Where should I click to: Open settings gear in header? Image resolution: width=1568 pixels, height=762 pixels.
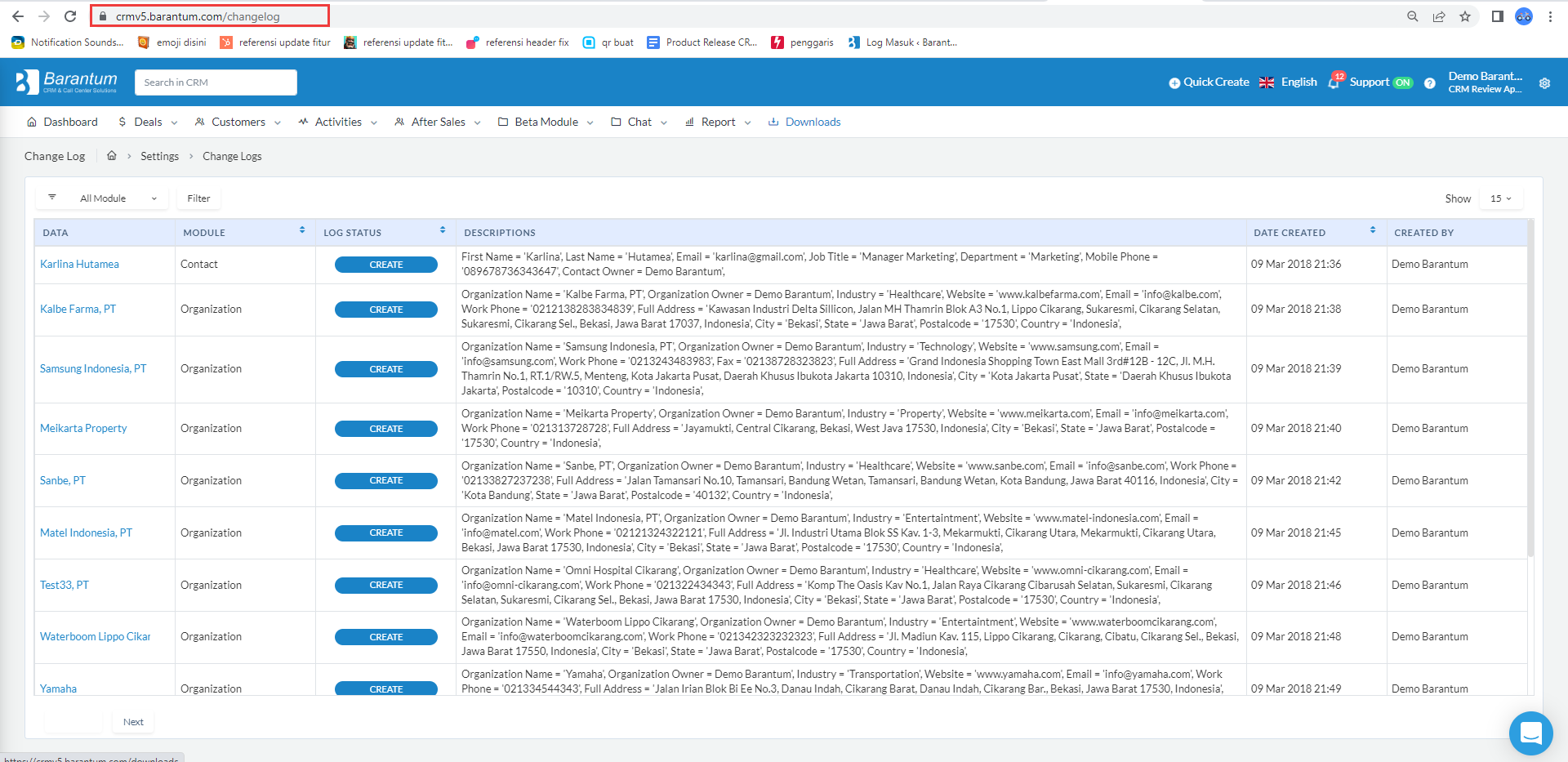coord(1544,82)
